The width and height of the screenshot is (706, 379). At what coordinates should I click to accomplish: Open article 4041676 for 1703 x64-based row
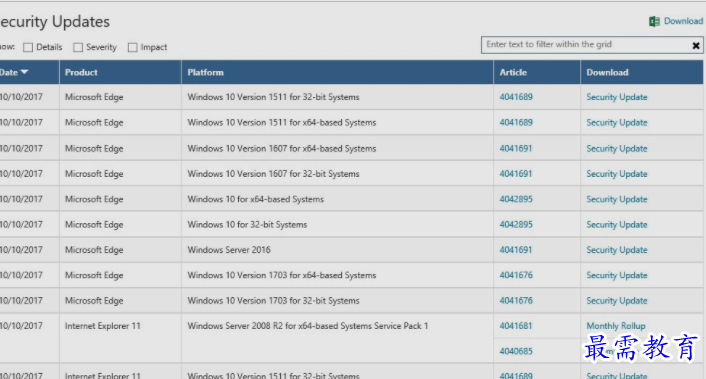(x=516, y=275)
